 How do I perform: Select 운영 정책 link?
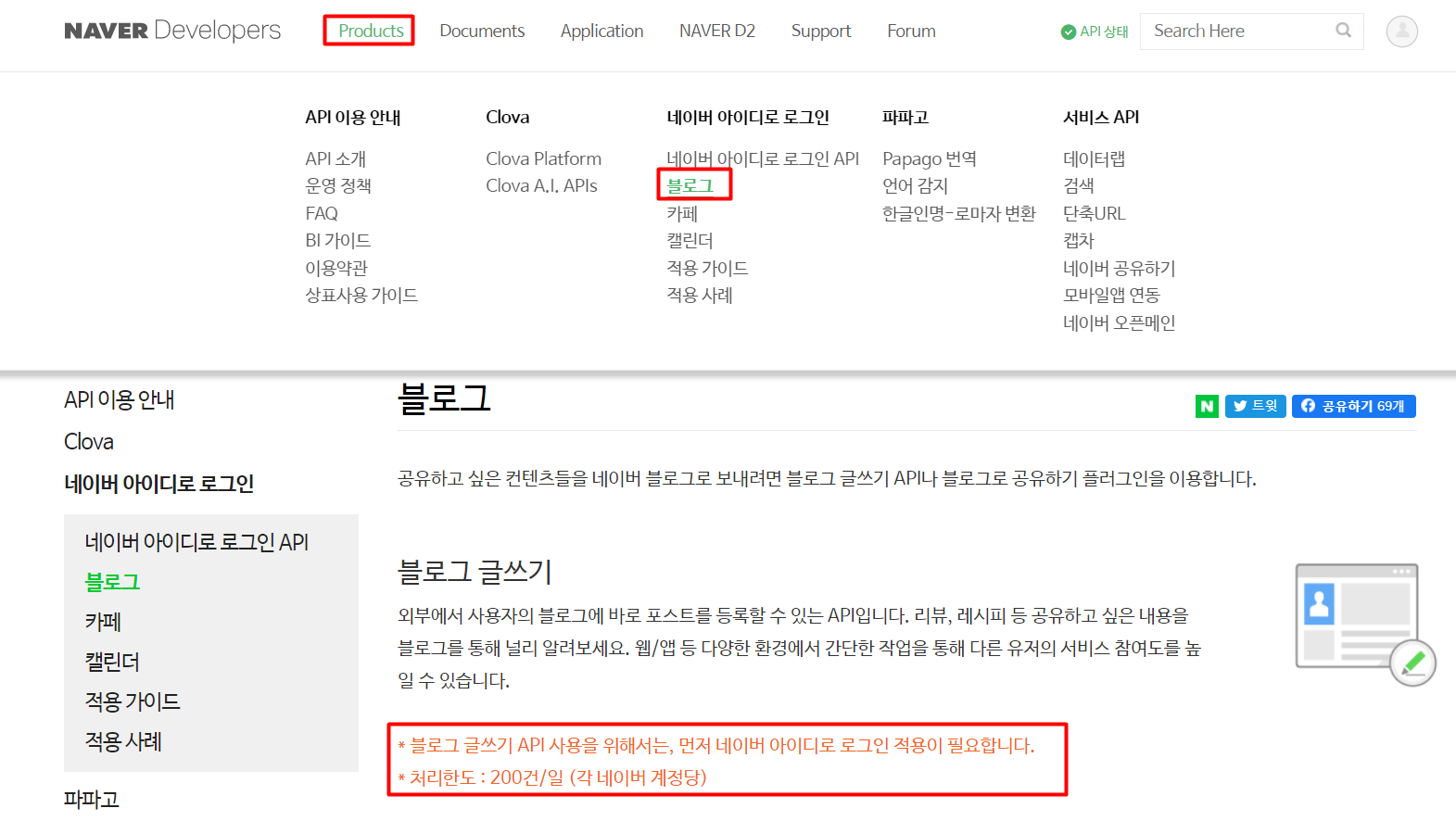pos(338,185)
